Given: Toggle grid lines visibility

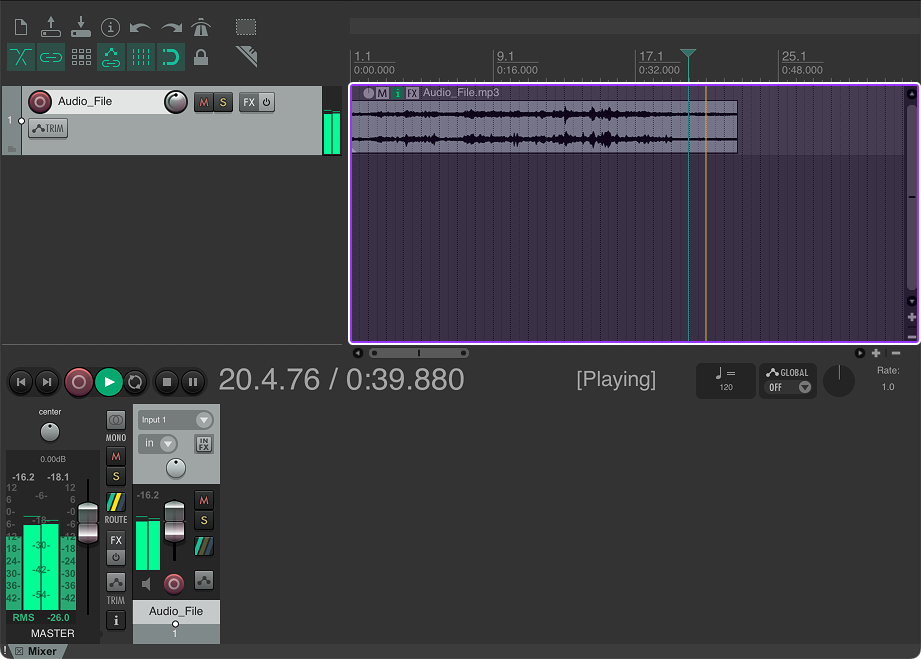Looking at the screenshot, I should (141, 57).
